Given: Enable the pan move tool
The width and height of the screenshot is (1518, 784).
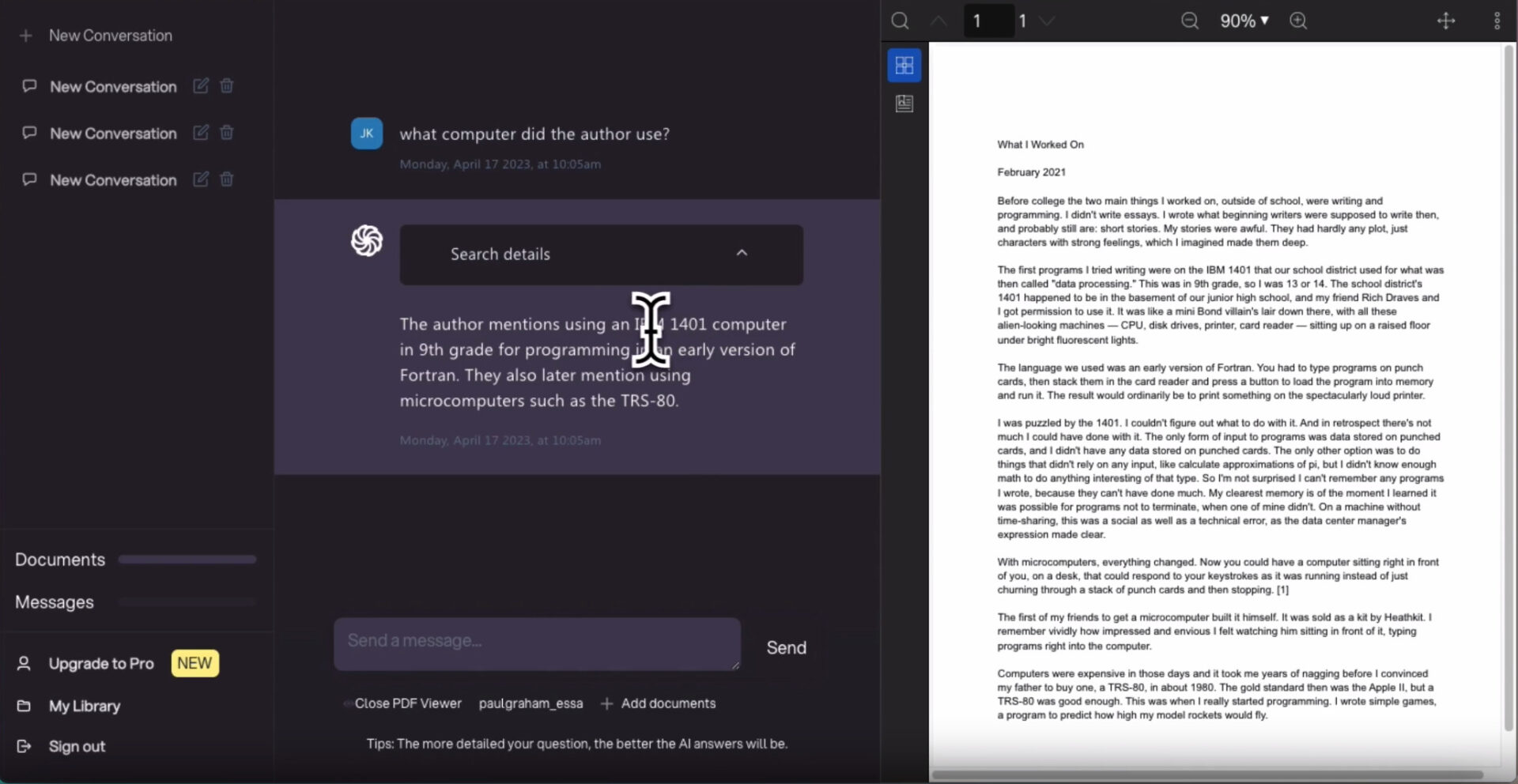Looking at the screenshot, I should 1445,21.
